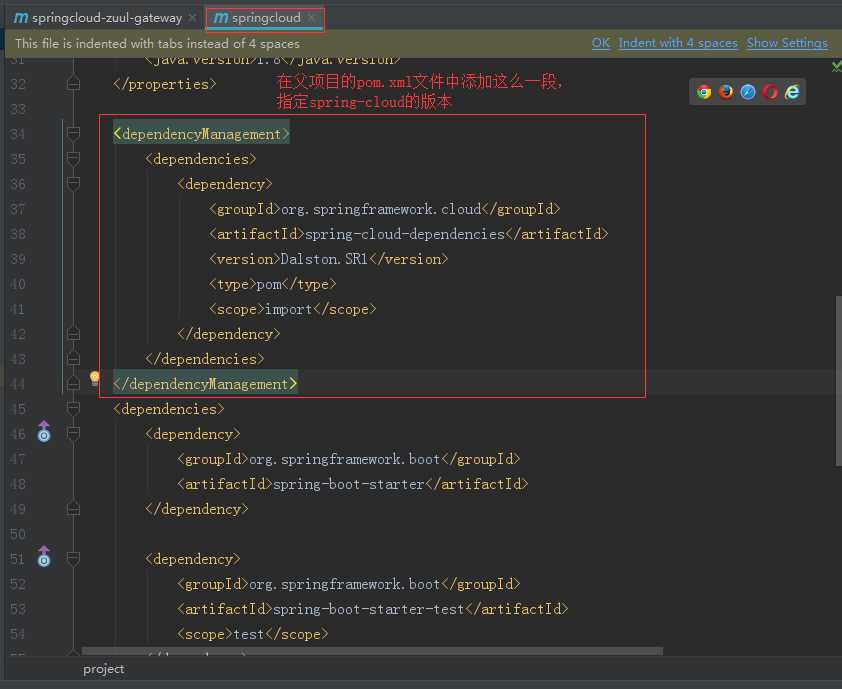The width and height of the screenshot is (842, 689).
Task: Click the horizontal editor scrollbar
Action: [x=372, y=651]
